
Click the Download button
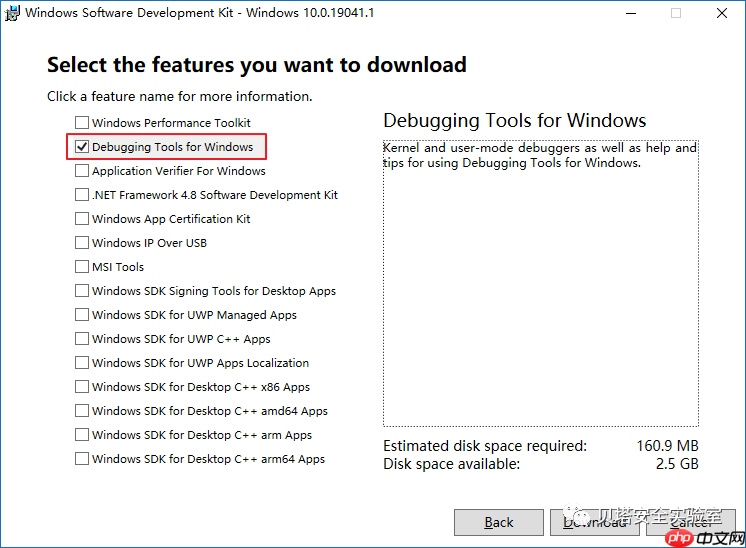595,522
